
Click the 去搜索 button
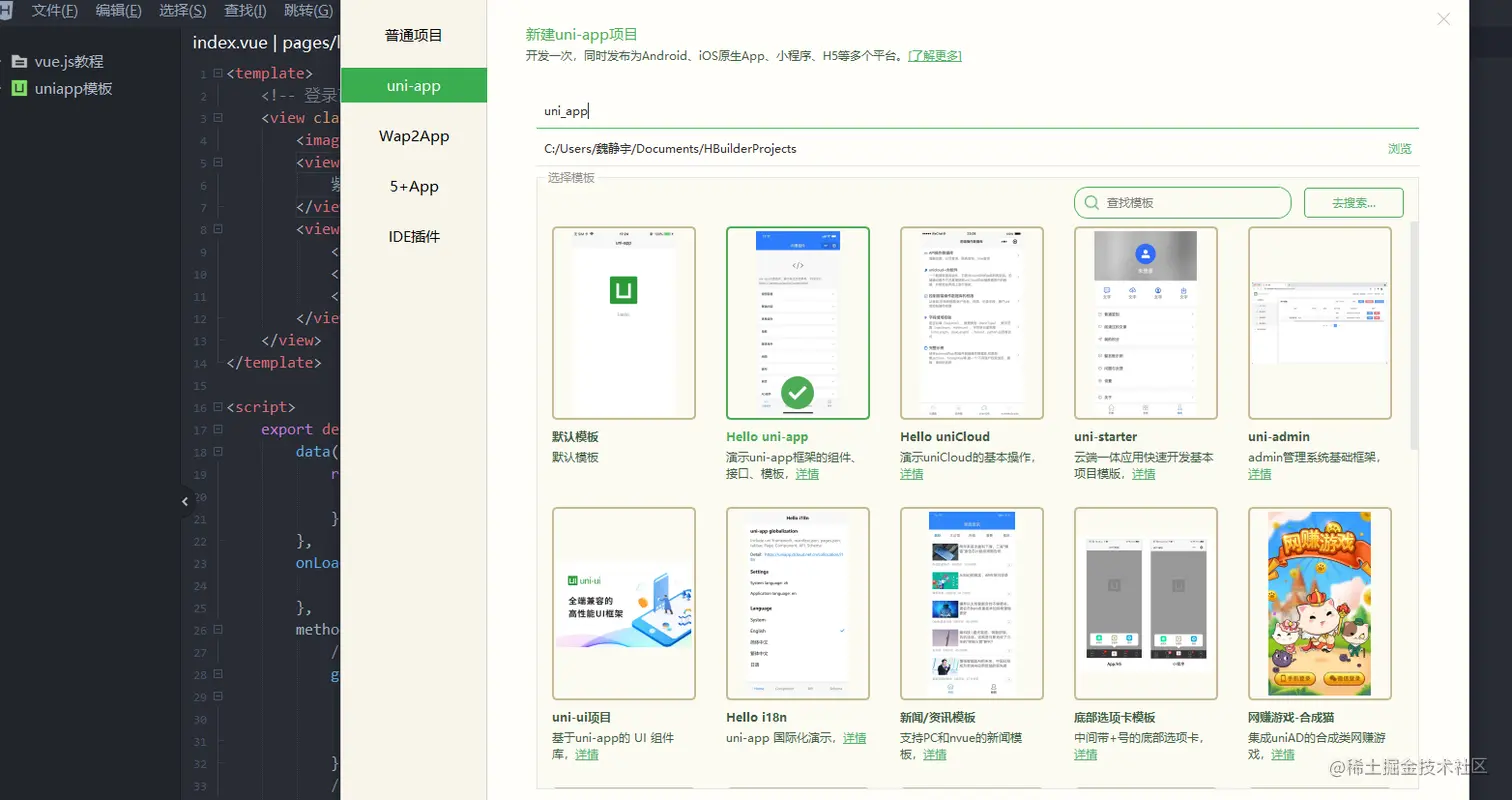1352,202
